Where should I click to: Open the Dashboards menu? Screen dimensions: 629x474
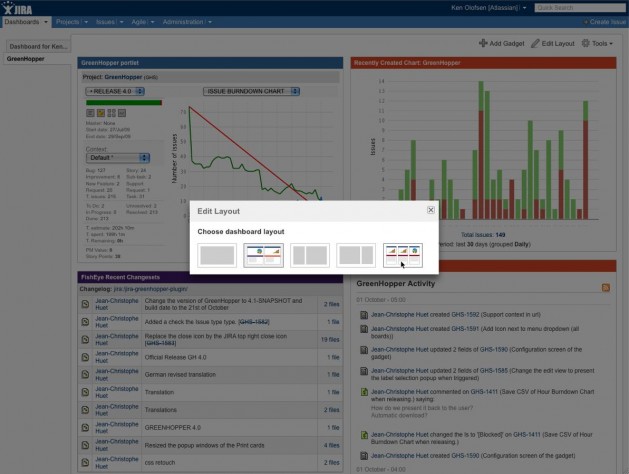[x=26, y=22]
